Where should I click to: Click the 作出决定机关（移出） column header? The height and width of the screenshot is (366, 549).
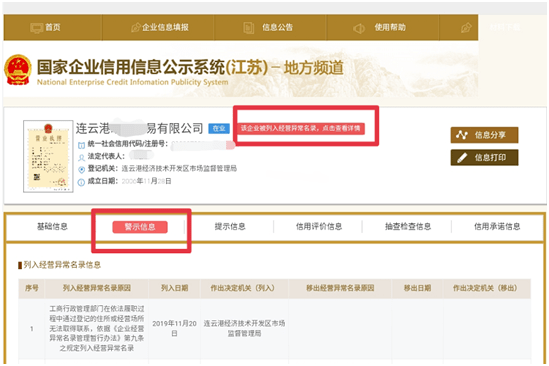pos(487,288)
